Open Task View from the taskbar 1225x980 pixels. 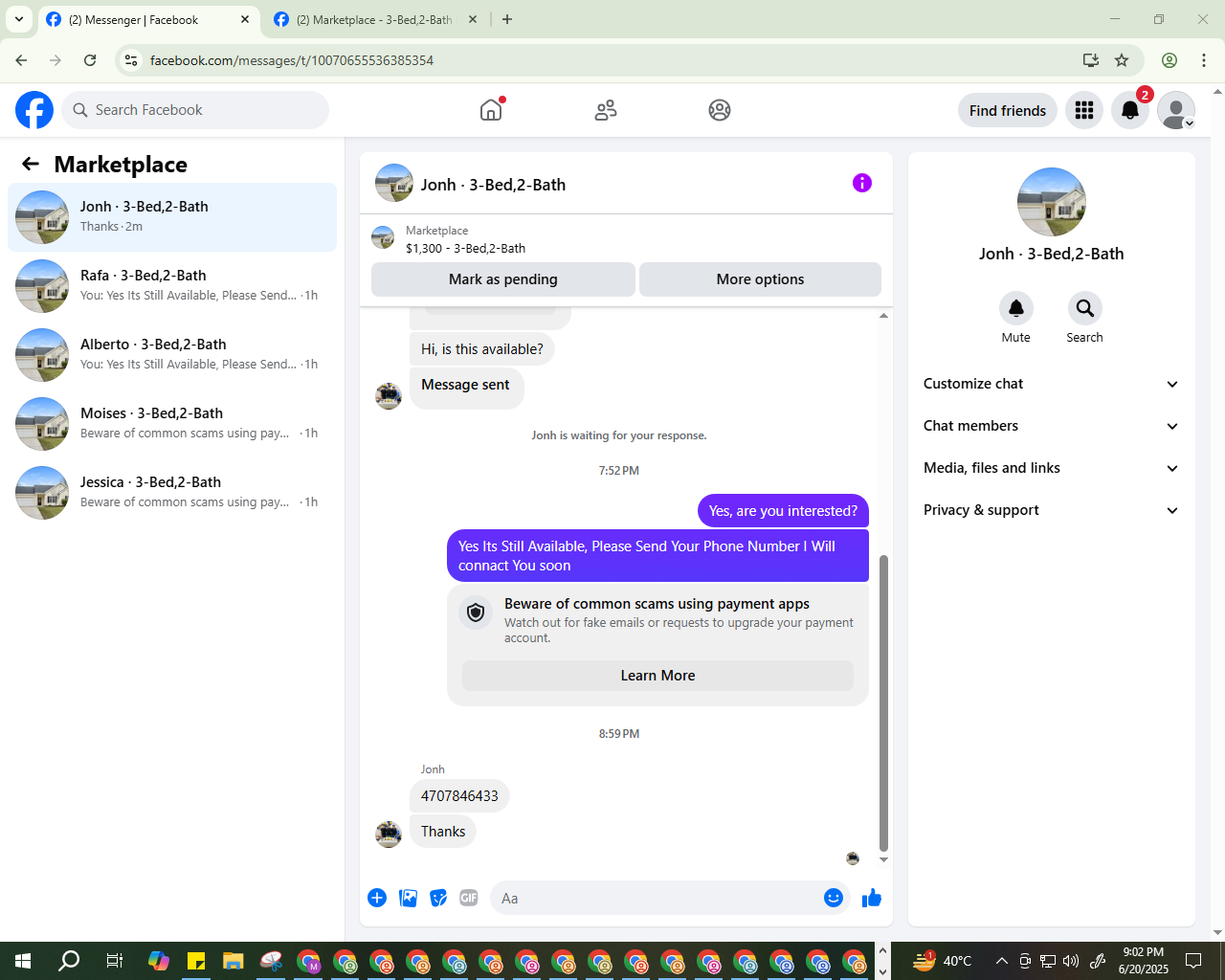click(x=114, y=961)
